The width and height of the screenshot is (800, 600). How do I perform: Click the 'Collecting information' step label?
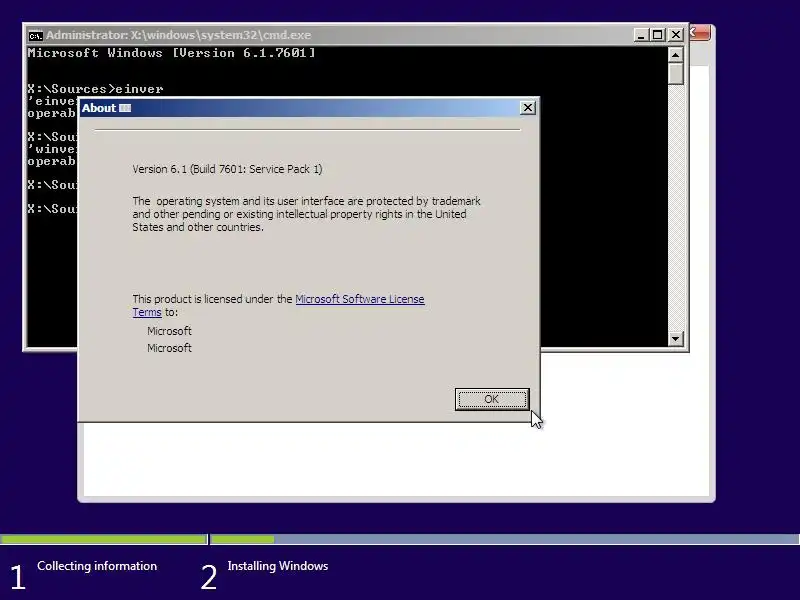(97, 566)
